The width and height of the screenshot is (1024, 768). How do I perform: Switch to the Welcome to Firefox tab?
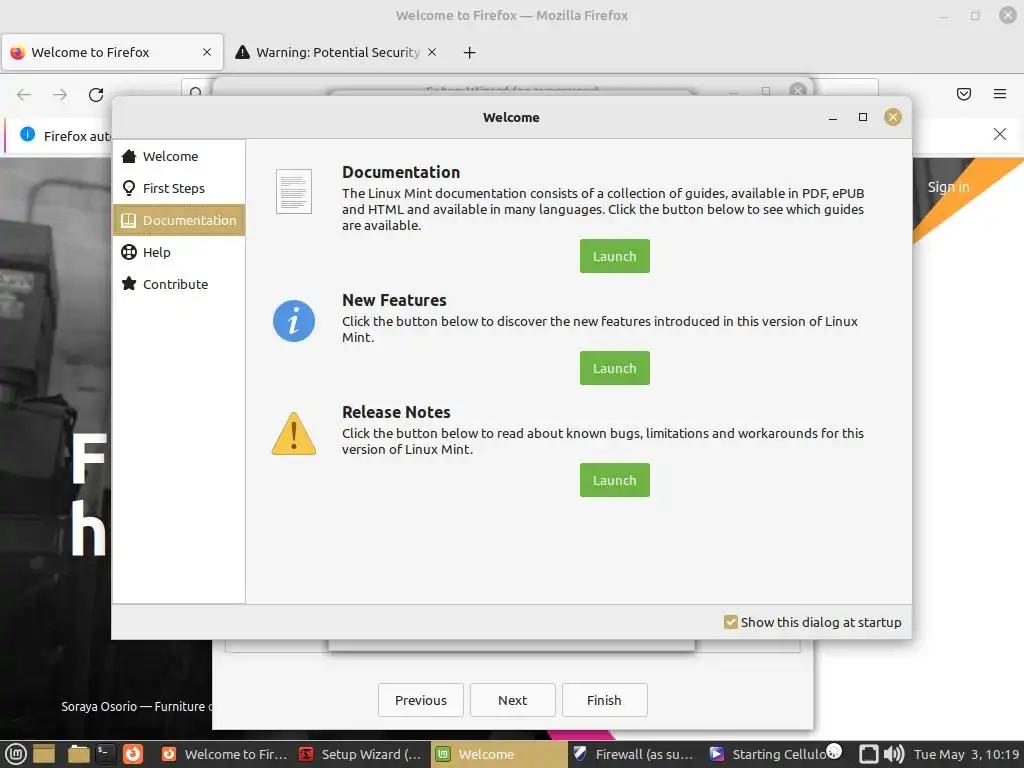112,52
